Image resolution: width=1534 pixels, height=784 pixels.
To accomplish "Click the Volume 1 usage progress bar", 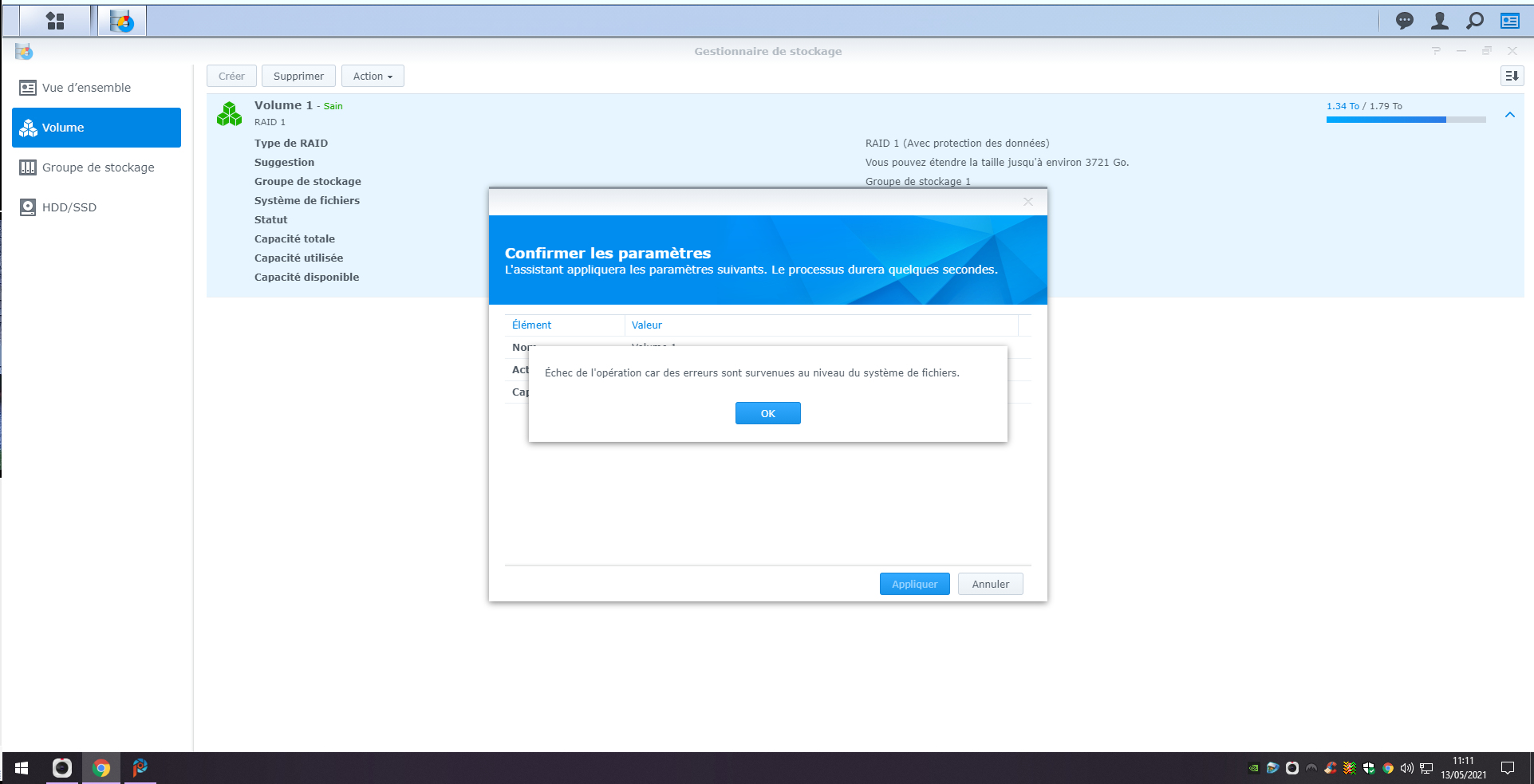I will [1406, 120].
